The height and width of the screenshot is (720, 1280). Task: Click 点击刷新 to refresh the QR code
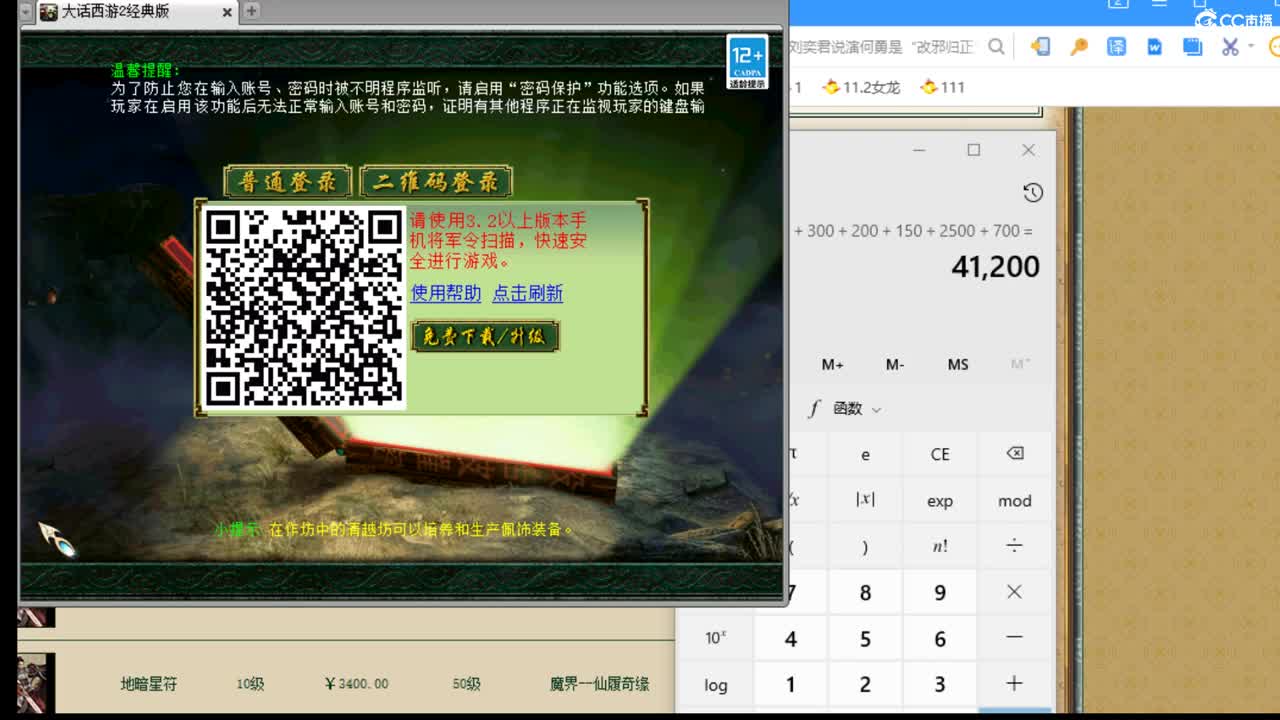[x=528, y=293]
